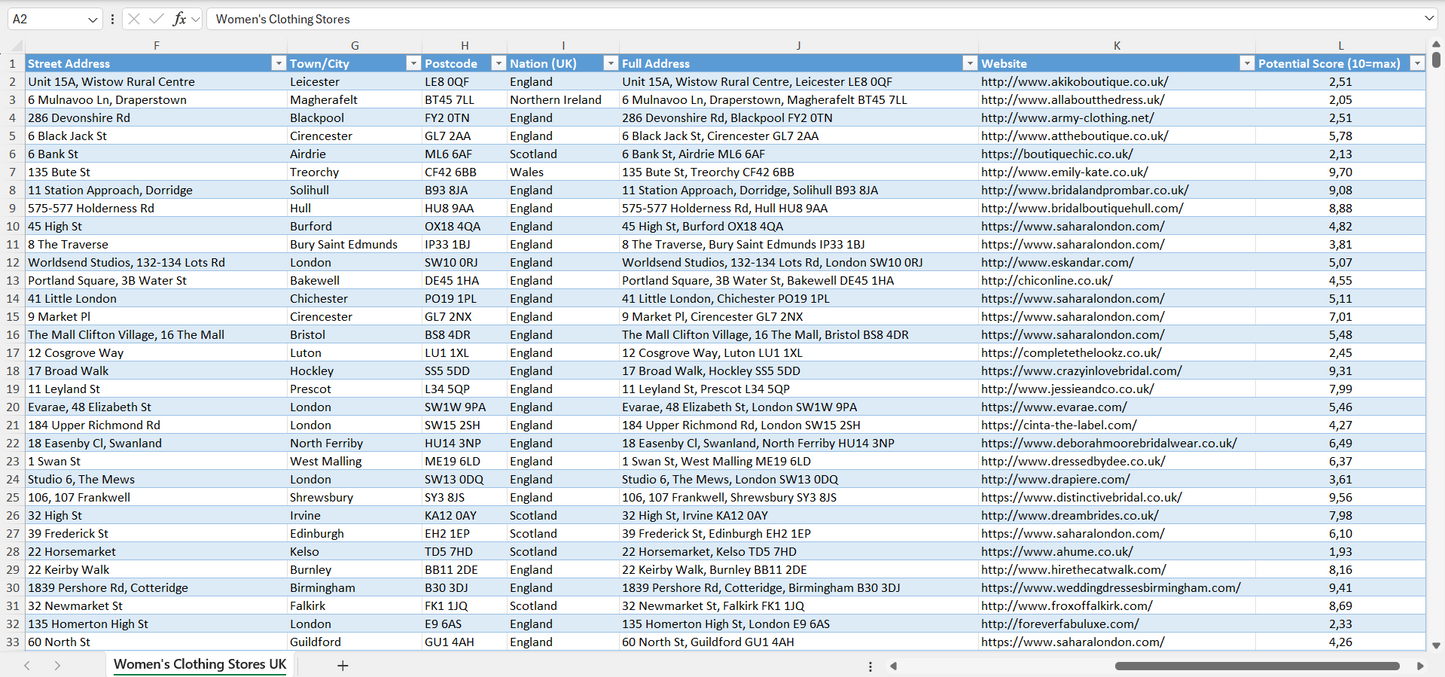
Task: Select full address 22 Horsemarket, Kelso TD5 7HD
Action: tap(799, 551)
